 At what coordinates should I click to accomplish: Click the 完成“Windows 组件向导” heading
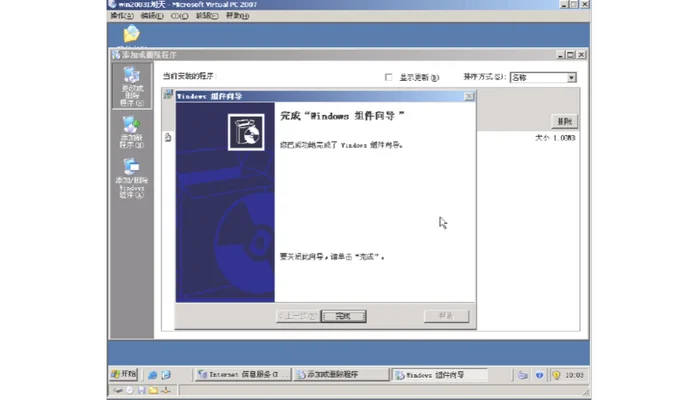[x=342, y=116]
